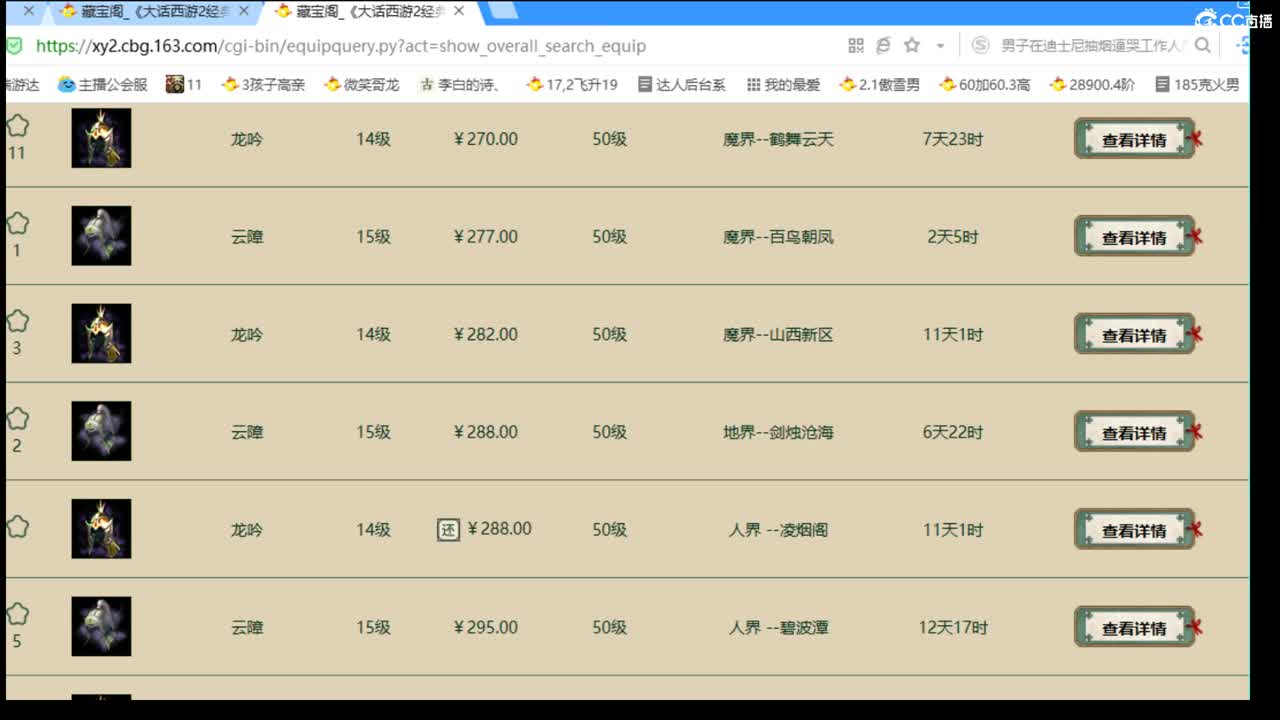View details for 人界--凌烟阁 龙吟 listing

1135,530
